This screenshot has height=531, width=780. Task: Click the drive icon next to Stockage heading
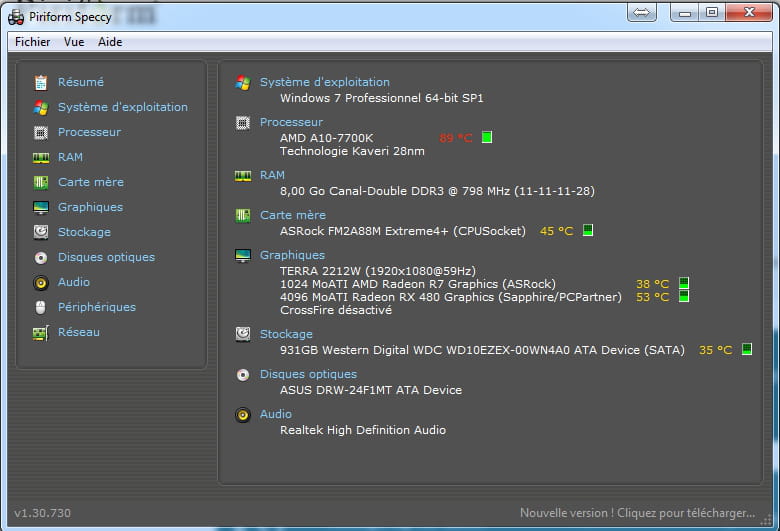pyautogui.click(x=243, y=334)
